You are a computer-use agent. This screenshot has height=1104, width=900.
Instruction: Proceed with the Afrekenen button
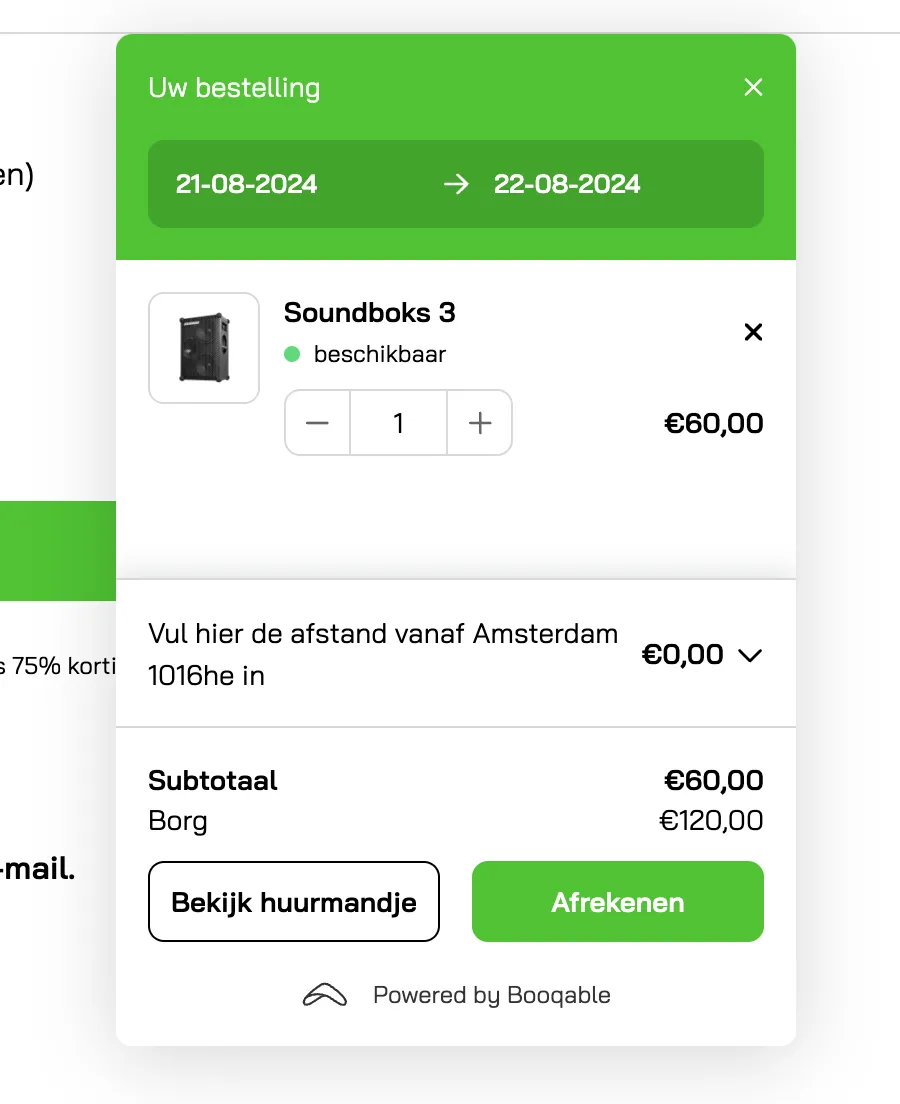pyautogui.click(x=618, y=902)
